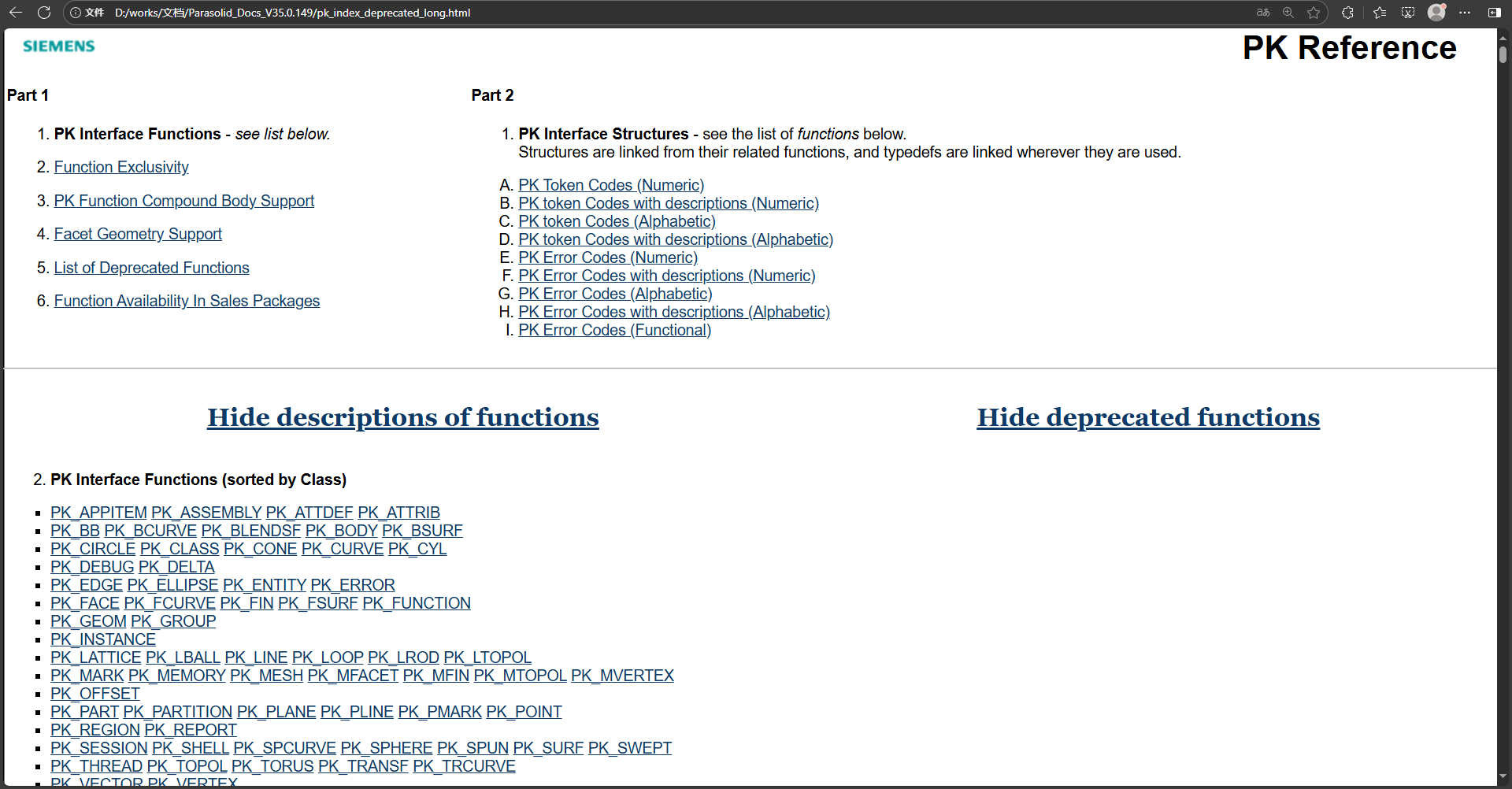Go back using the browser back arrow
1512x789 pixels.
tap(16, 13)
